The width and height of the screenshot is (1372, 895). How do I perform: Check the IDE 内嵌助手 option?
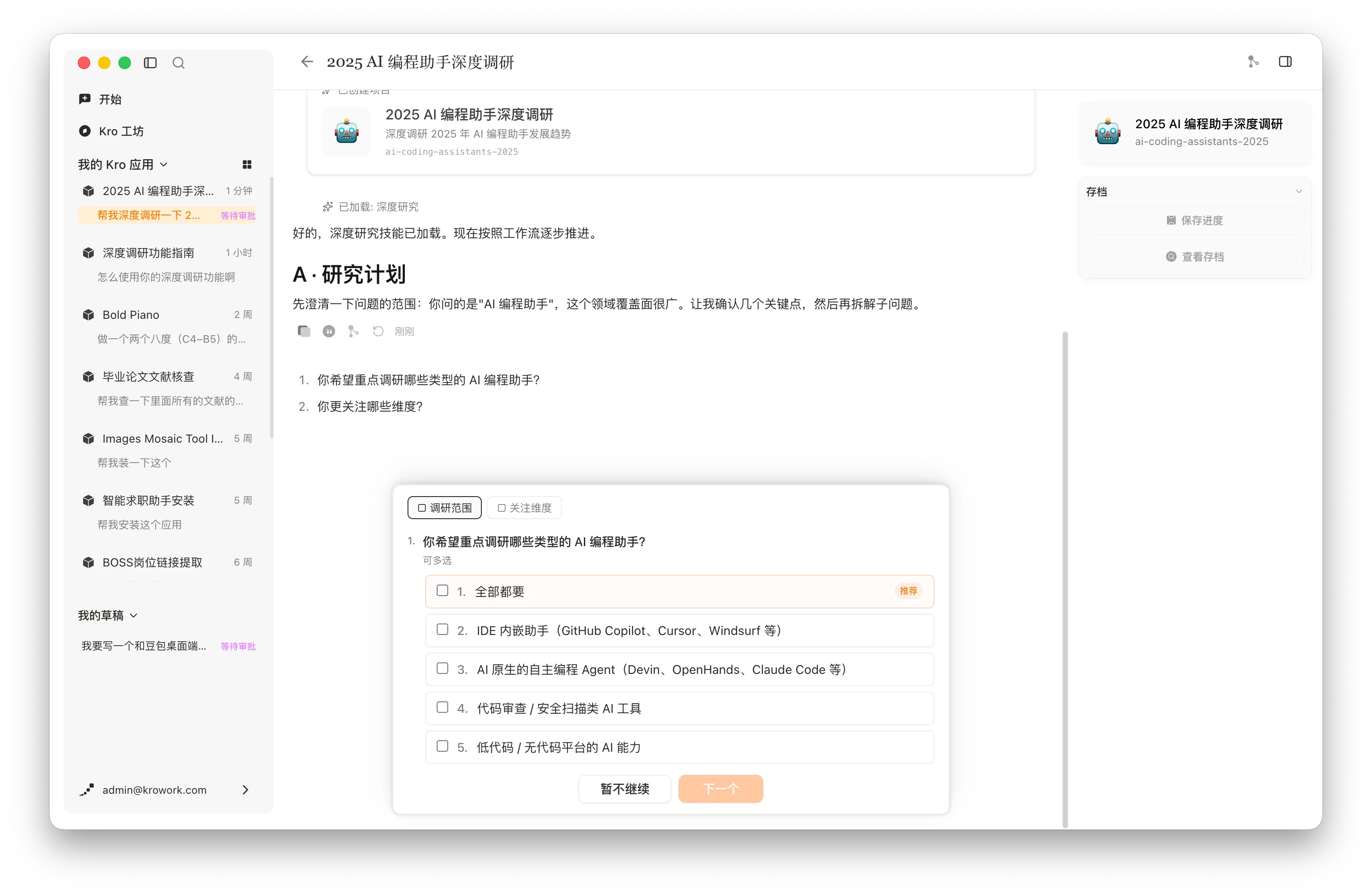pos(442,630)
